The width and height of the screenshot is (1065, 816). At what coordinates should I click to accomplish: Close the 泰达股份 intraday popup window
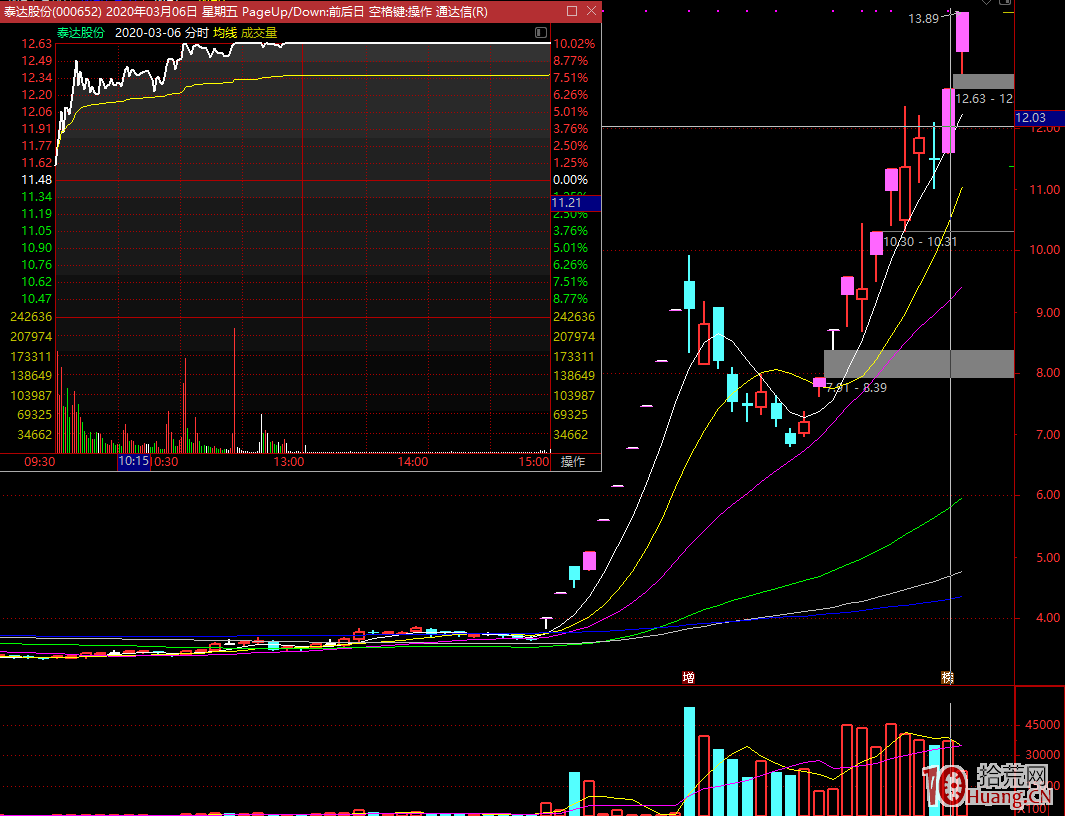591,11
